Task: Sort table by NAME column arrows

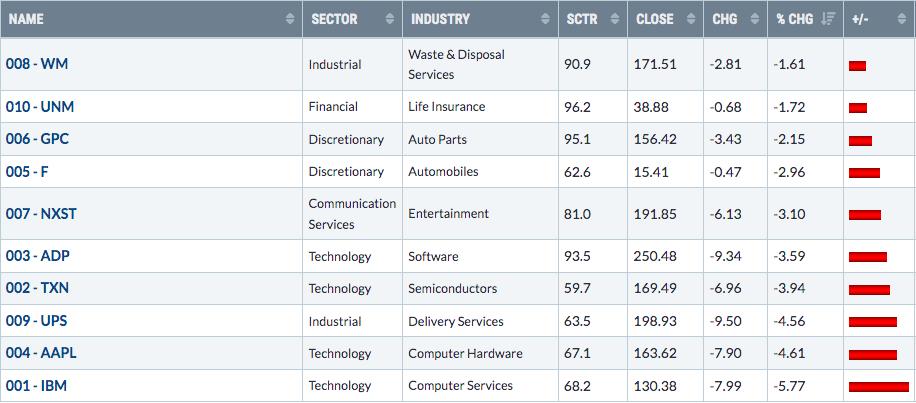Action: click(x=290, y=19)
